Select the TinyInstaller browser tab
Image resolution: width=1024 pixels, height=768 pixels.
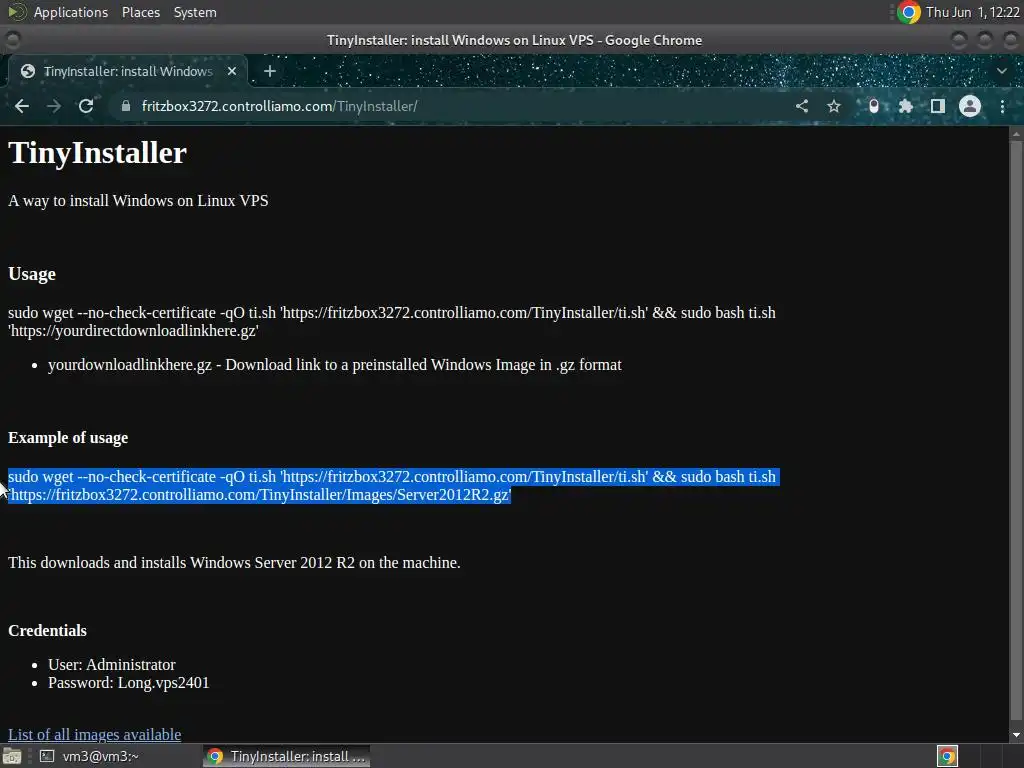point(128,71)
